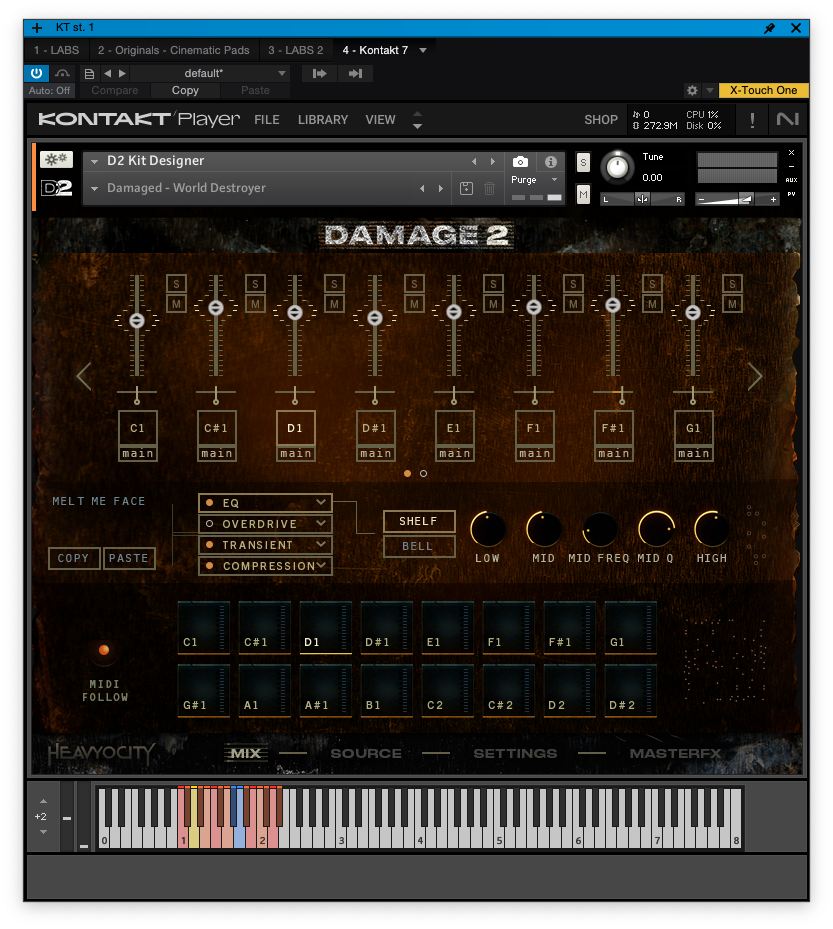Expand the Transient effect dropdown
833x929 pixels.
click(321, 544)
